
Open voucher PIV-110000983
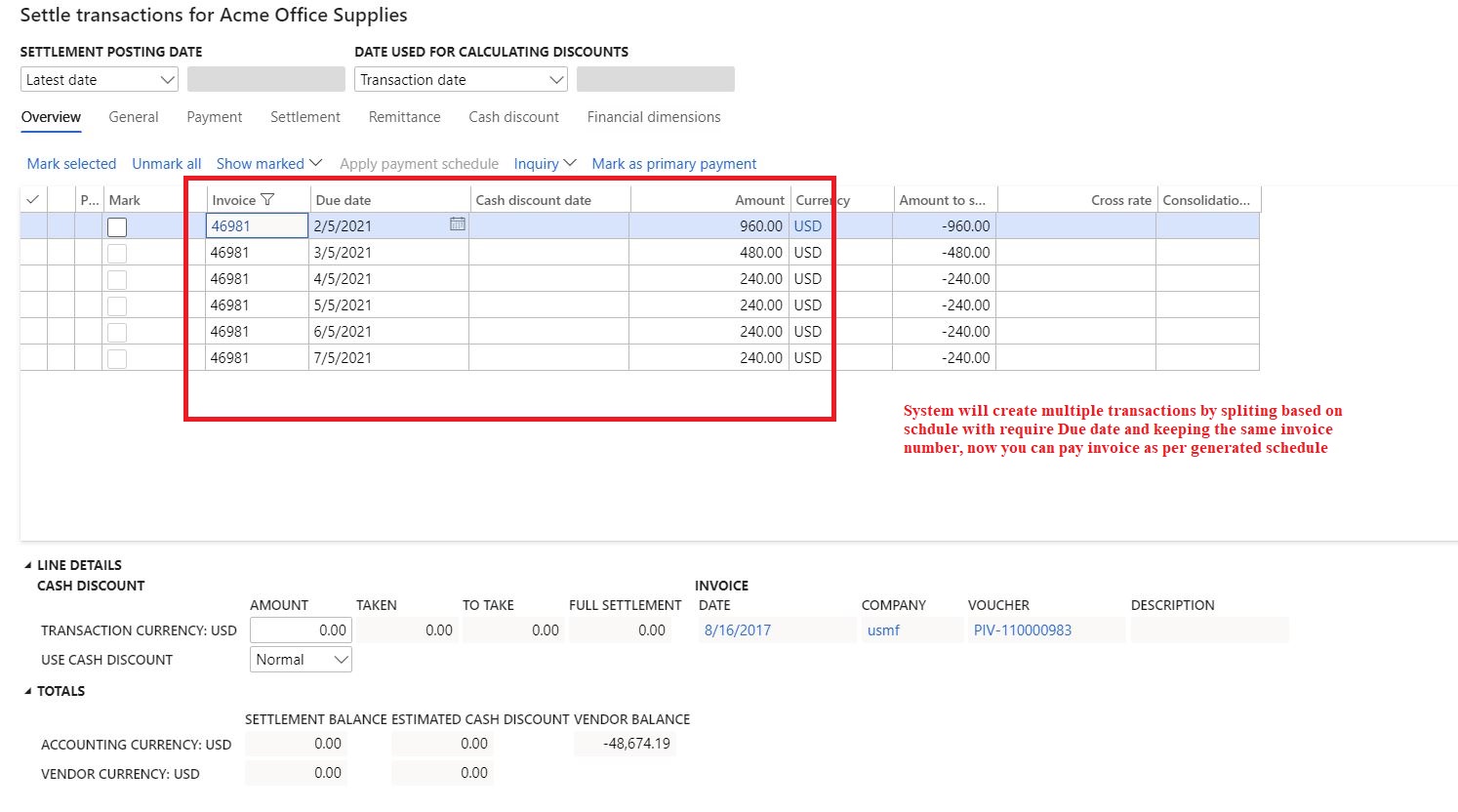[1021, 629]
